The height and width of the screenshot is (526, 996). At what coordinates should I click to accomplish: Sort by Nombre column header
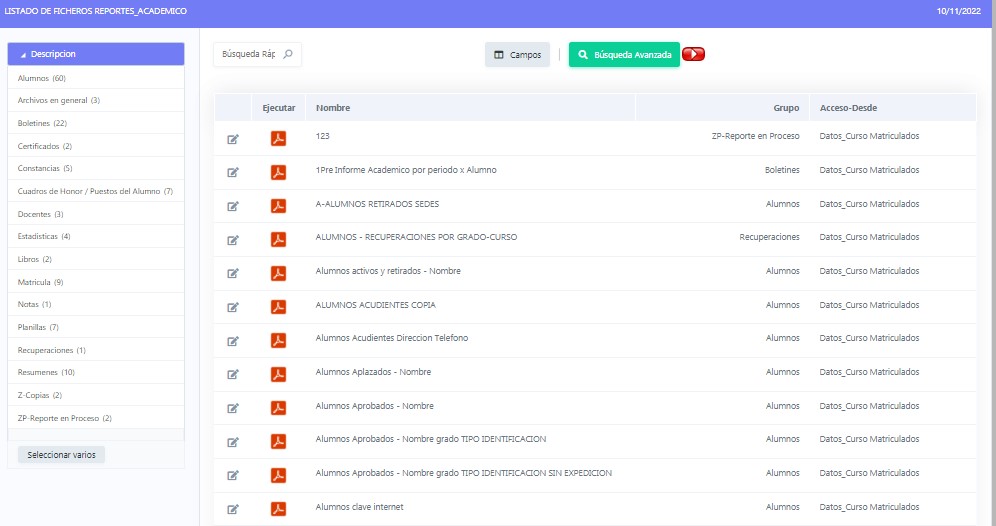tap(333, 108)
